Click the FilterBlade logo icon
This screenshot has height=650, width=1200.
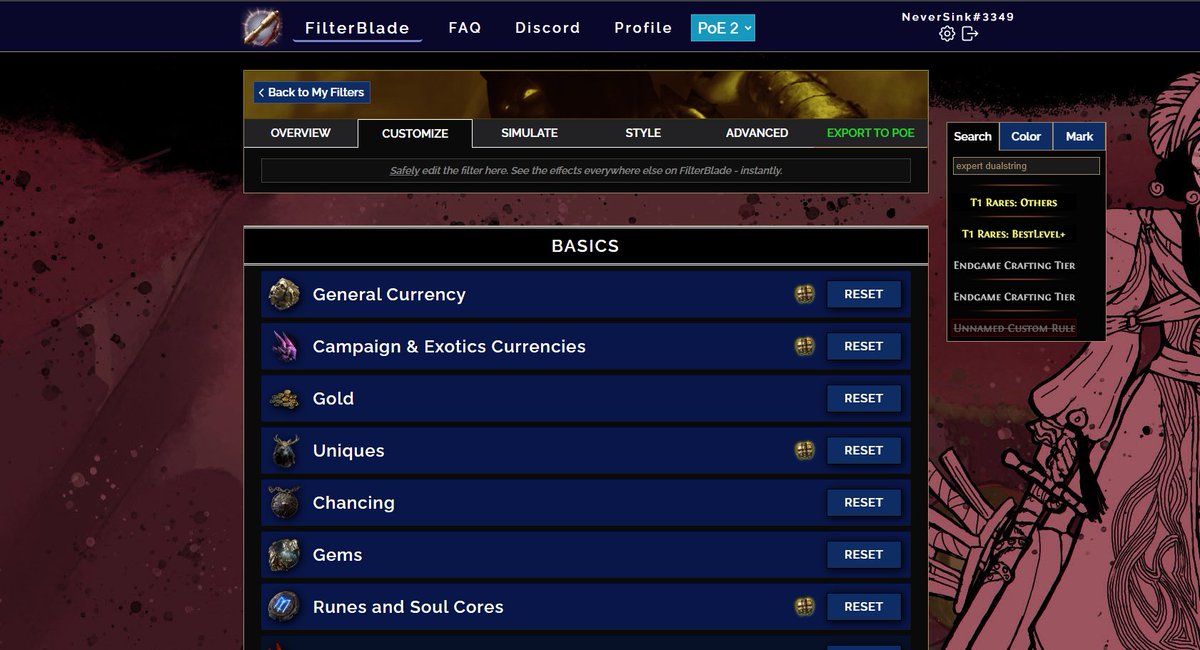(262, 27)
